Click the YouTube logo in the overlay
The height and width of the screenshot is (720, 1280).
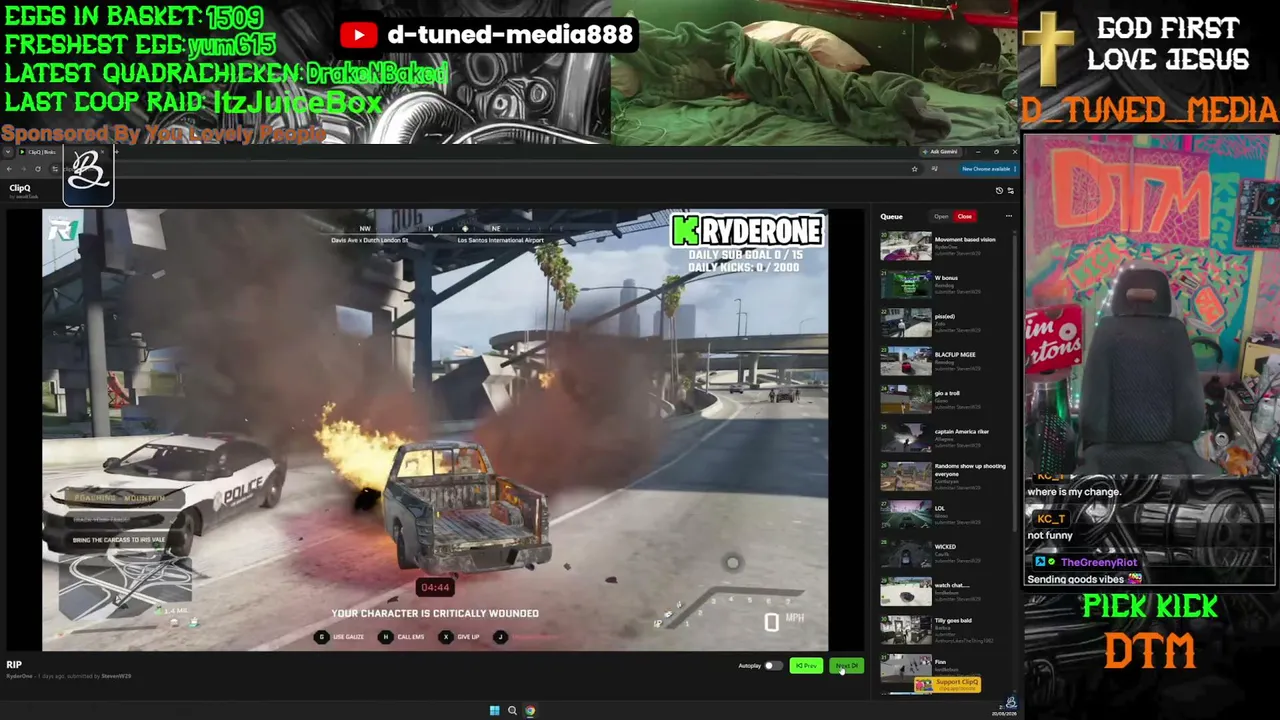pyautogui.click(x=358, y=35)
